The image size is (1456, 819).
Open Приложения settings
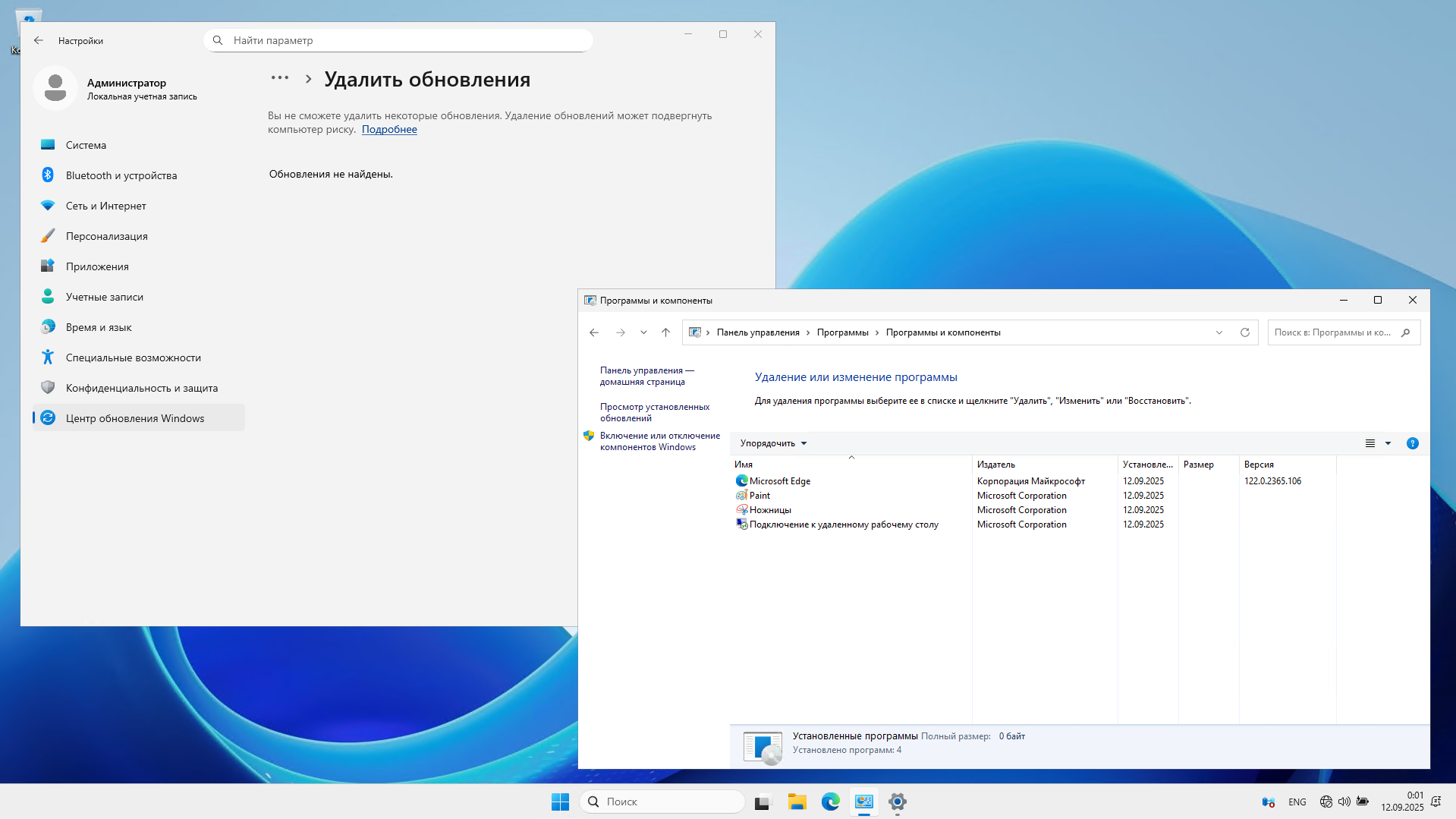(x=139, y=266)
